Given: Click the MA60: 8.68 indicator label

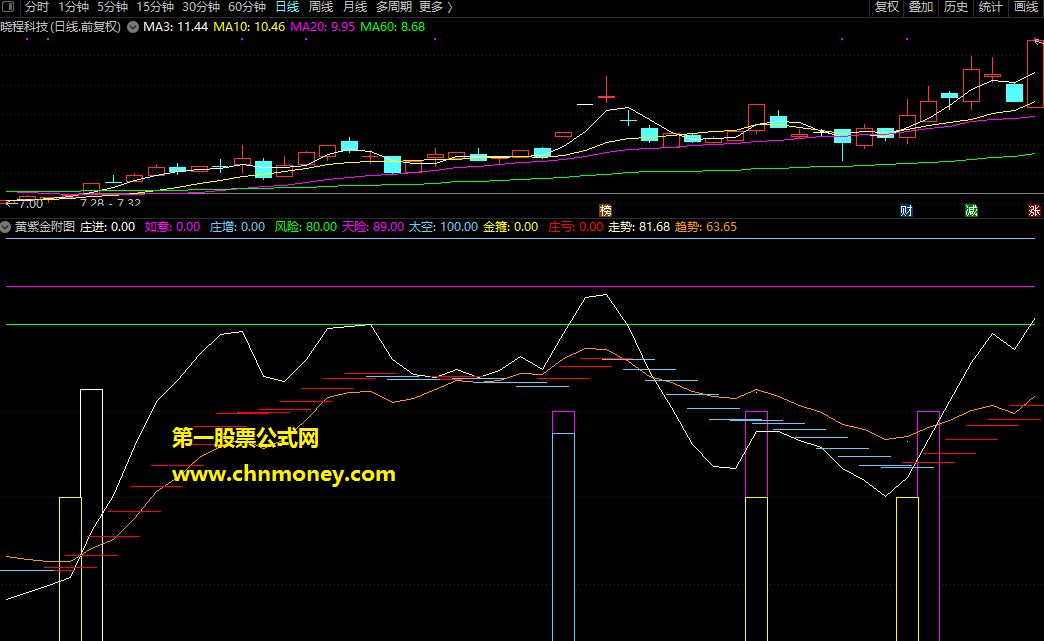Looking at the screenshot, I should pos(392,27).
